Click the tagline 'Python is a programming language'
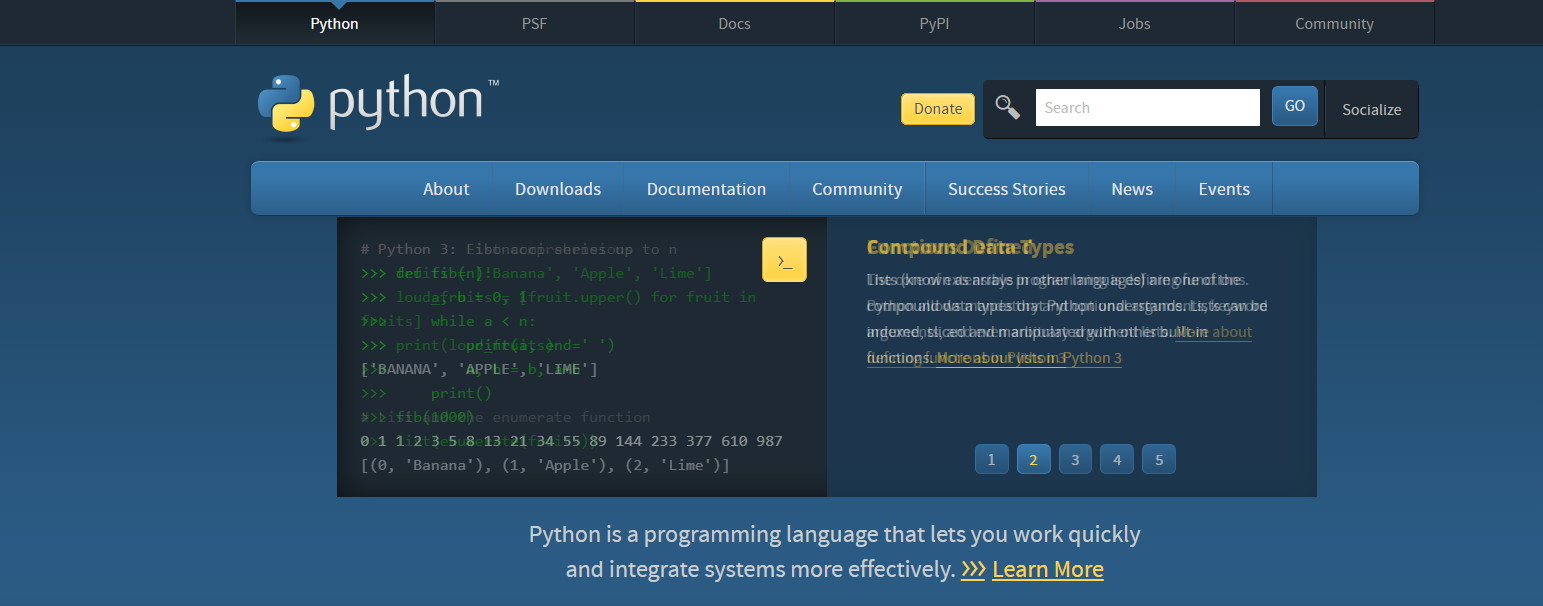The width and height of the screenshot is (1543, 606). click(x=835, y=534)
